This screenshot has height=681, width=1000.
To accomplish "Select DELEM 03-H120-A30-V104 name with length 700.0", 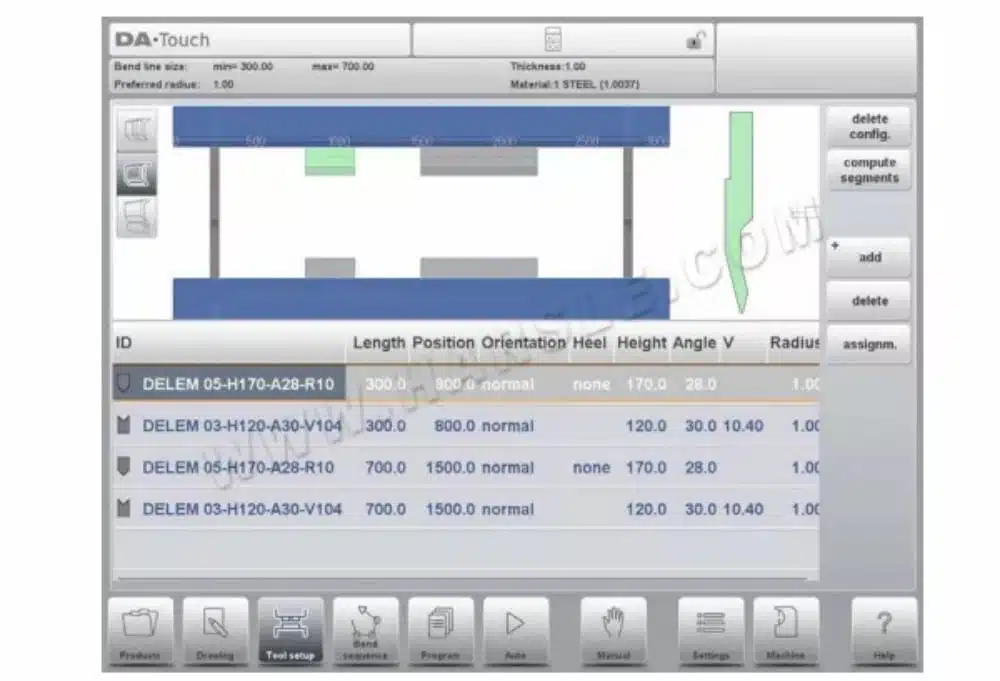I will point(242,509).
